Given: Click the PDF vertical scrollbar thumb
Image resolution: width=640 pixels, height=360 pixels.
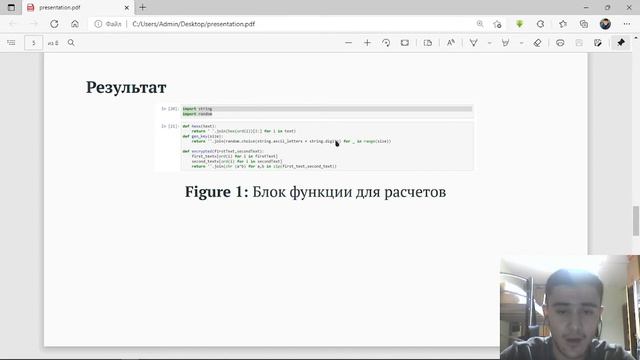Looking at the screenshot, I should [x=636, y=221].
